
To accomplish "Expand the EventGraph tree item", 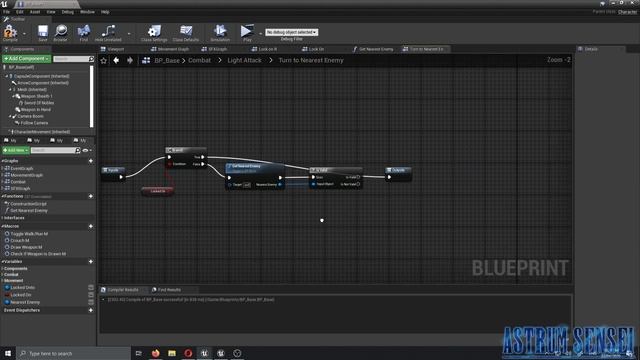I will [x=3, y=168].
